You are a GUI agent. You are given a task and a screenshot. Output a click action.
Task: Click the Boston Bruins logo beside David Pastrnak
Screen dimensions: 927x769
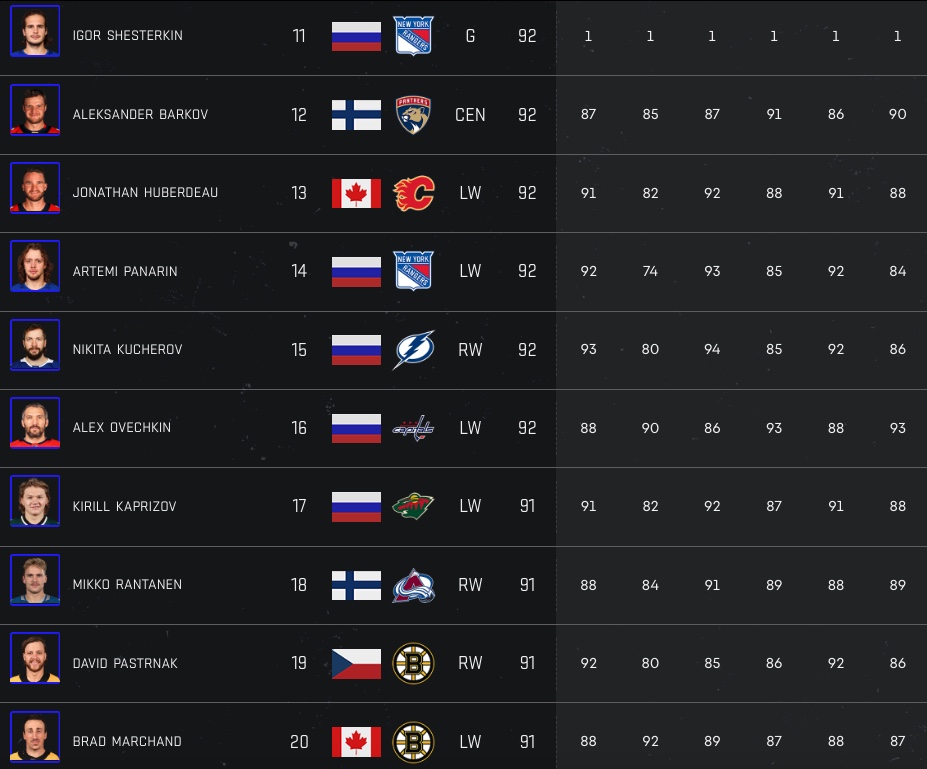[x=413, y=663]
